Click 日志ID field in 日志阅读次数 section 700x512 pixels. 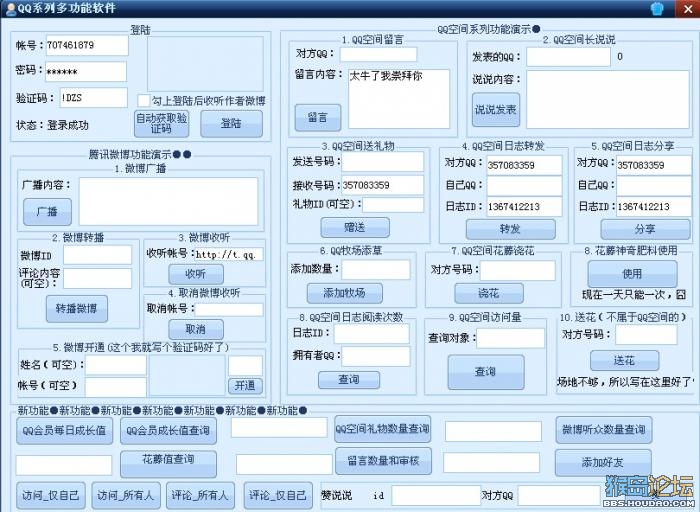pyautogui.click(x=372, y=333)
